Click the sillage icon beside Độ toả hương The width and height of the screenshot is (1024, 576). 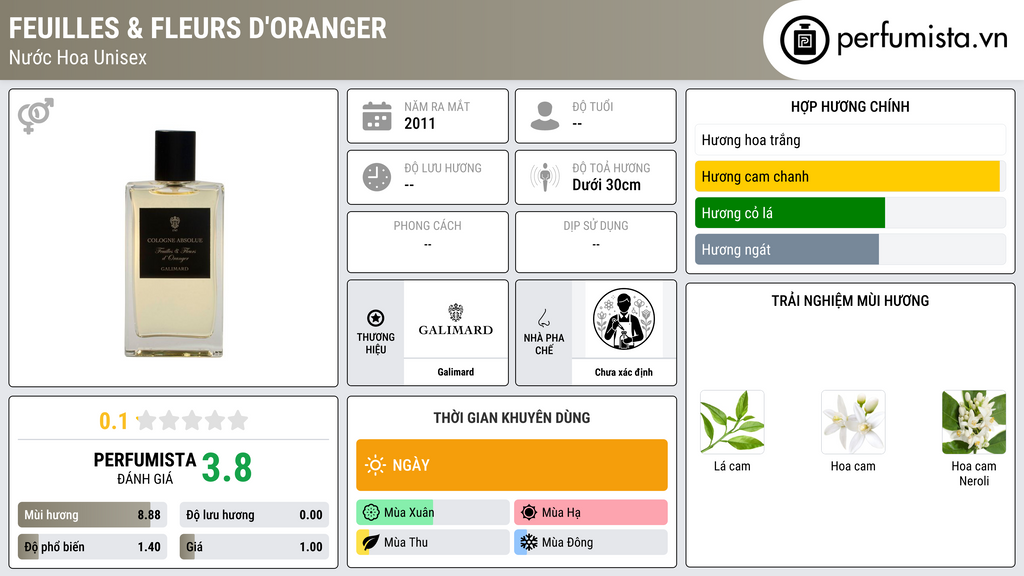(x=545, y=177)
